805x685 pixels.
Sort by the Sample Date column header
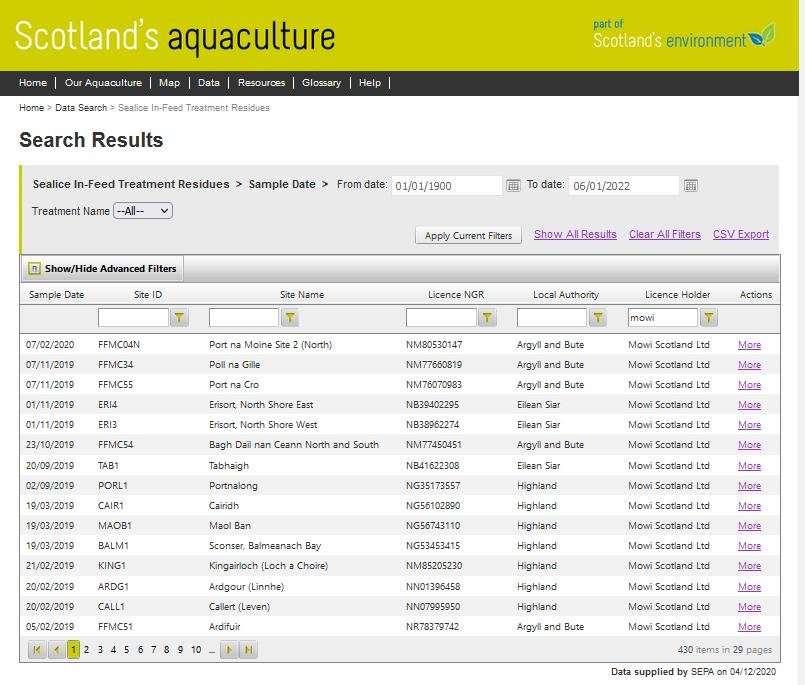pyautogui.click(x=56, y=295)
